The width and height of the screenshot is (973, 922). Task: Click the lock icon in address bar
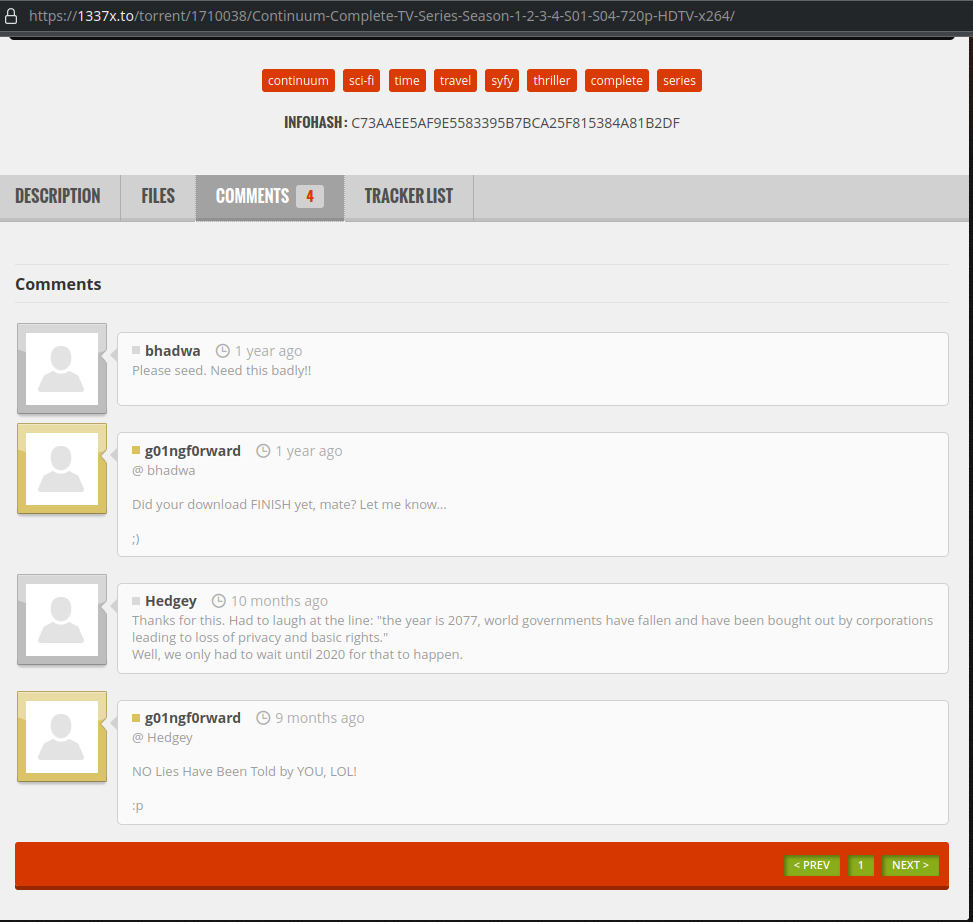[x=11, y=16]
